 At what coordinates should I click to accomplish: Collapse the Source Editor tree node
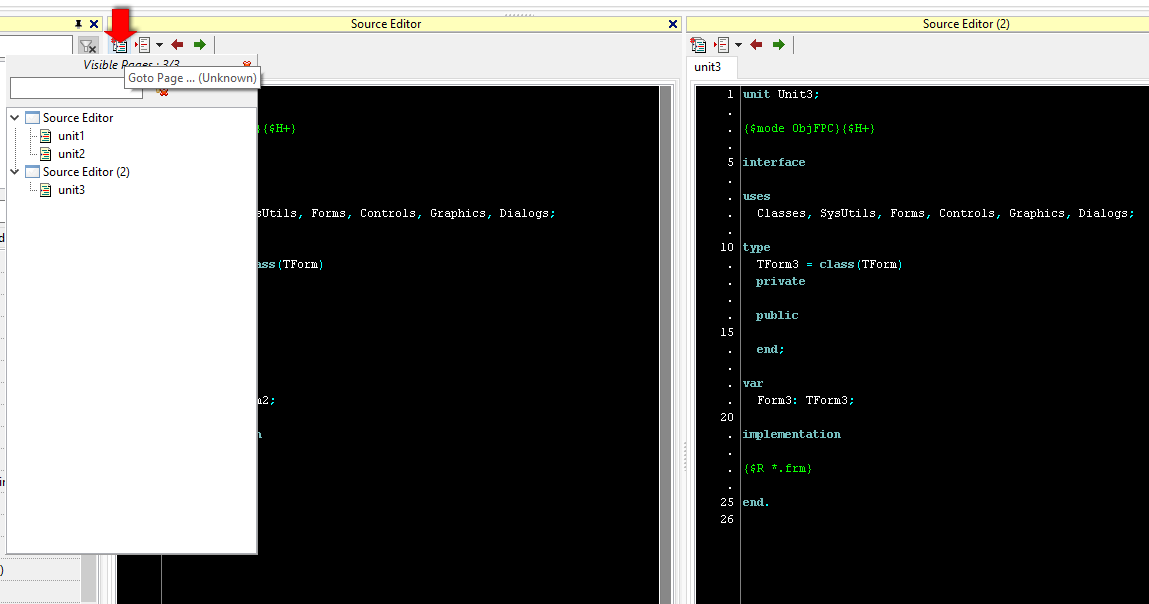coord(15,117)
